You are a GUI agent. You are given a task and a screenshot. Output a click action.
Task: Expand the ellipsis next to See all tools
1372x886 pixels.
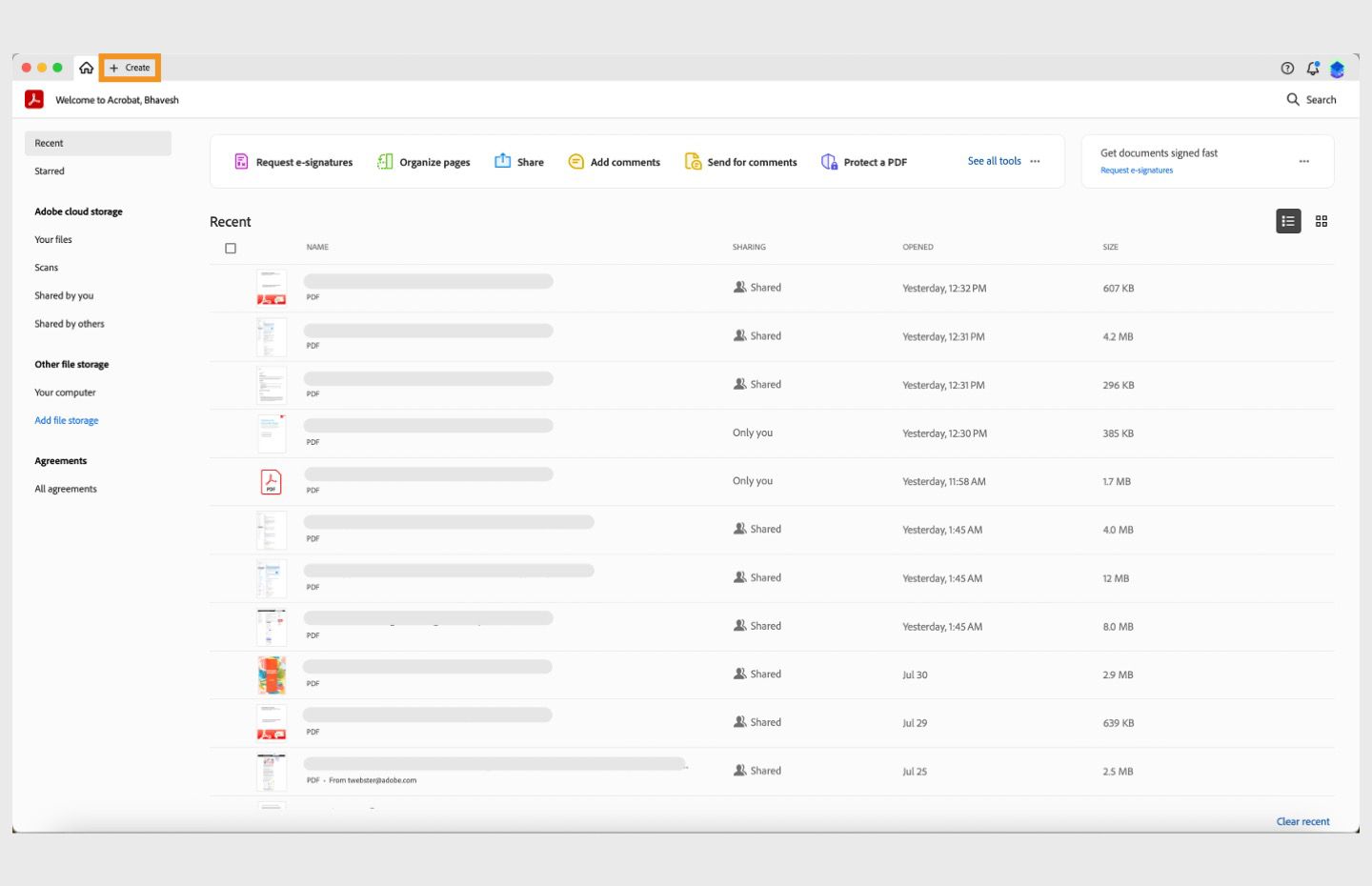1036,161
